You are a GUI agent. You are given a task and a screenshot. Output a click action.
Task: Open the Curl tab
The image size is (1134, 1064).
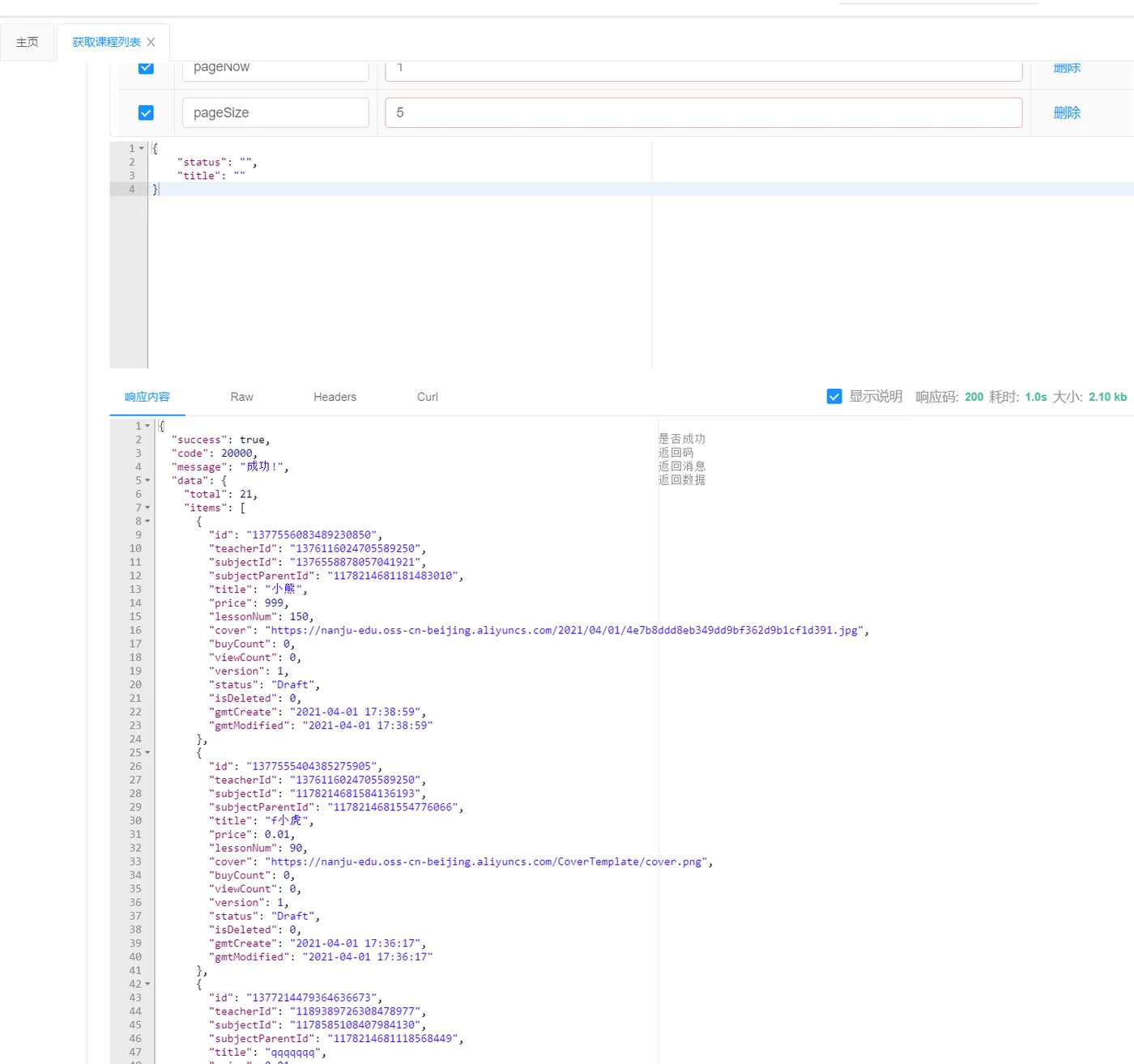[427, 397]
